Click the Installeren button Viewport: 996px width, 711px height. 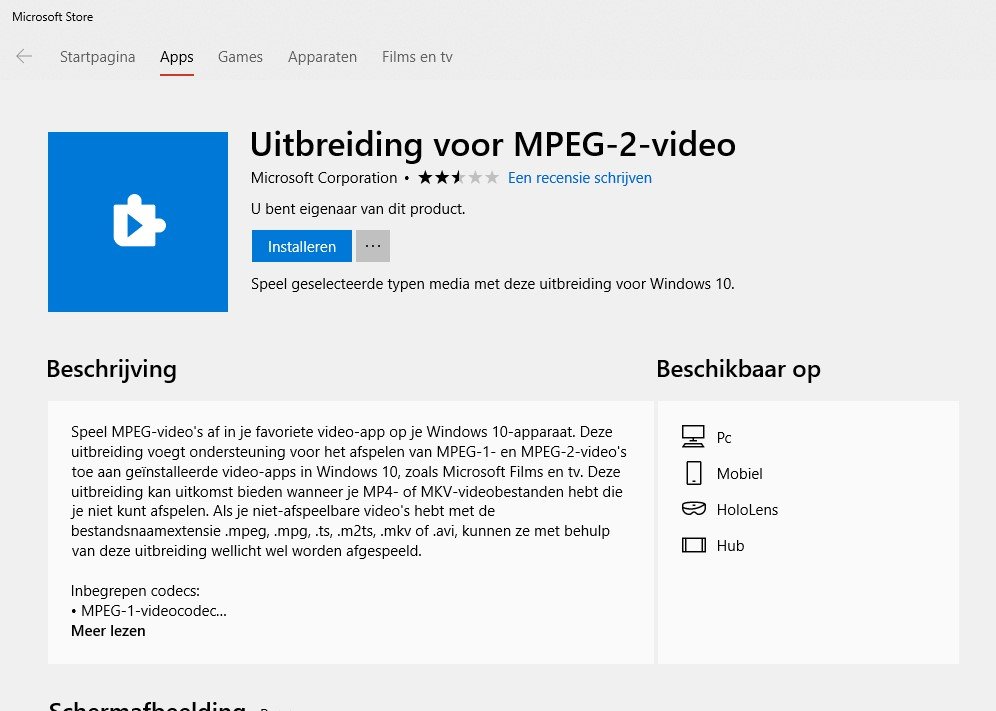tap(302, 246)
